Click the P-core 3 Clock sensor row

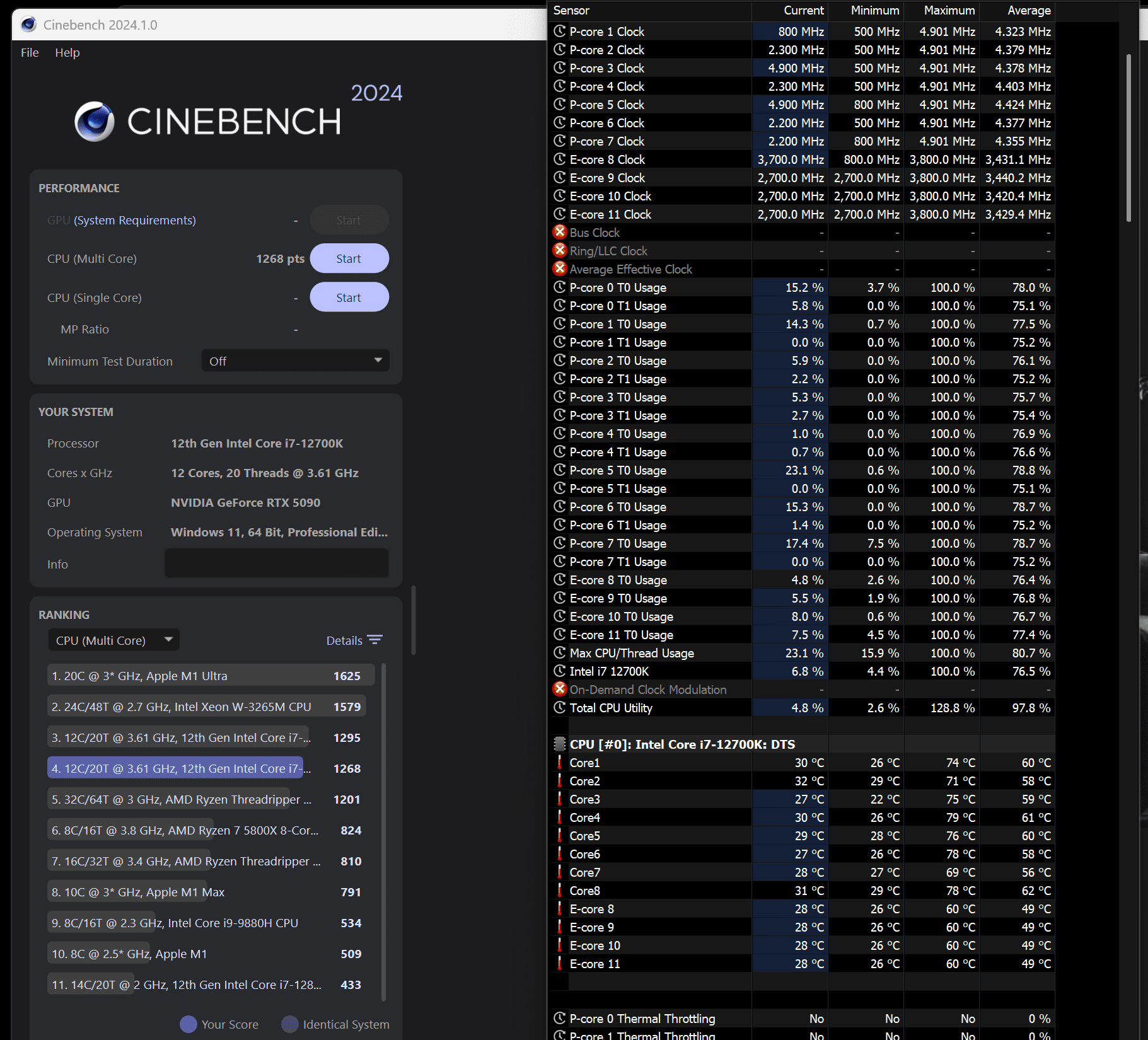point(802,67)
